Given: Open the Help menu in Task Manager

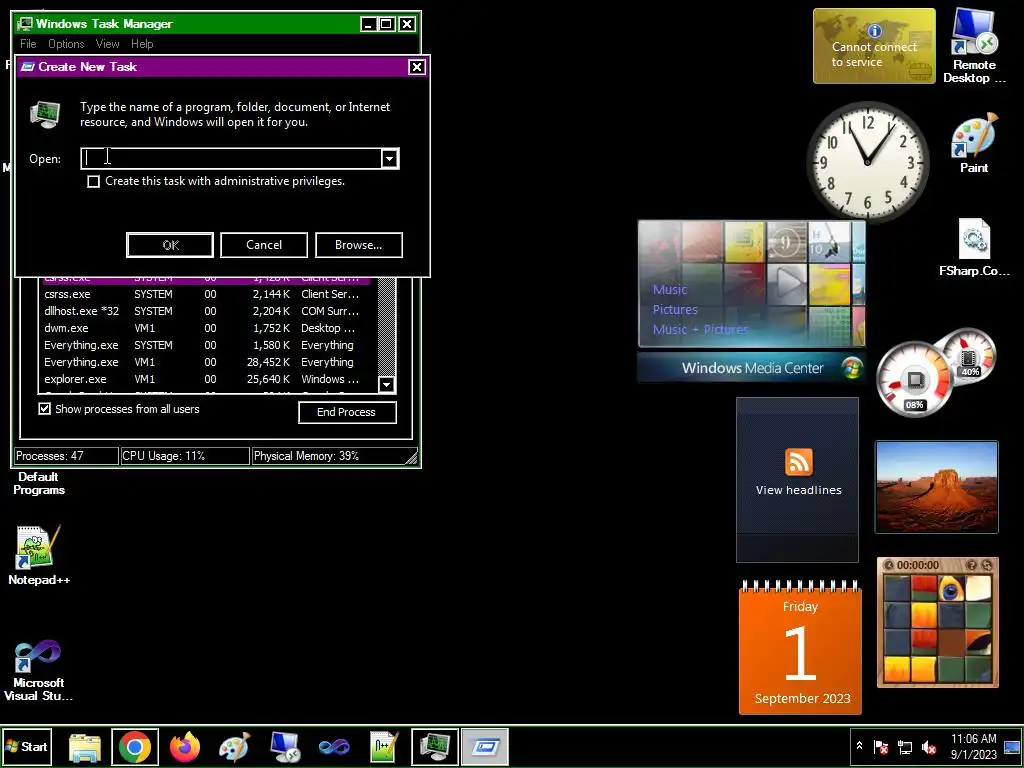Looking at the screenshot, I should [142, 44].
